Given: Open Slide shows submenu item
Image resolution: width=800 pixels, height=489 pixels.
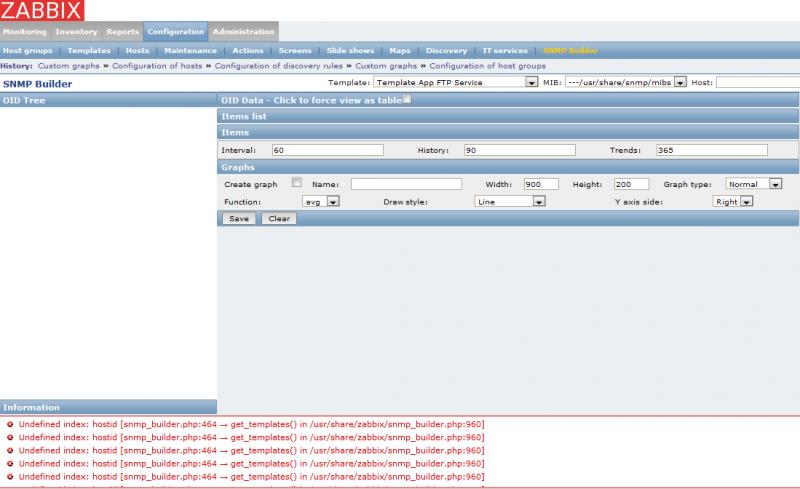Looking at the screenshot, I should point(350,51).
